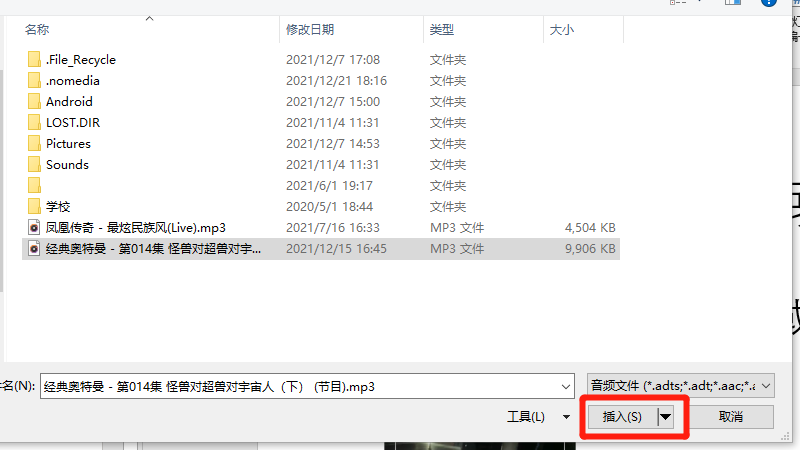Open the 音频文件 file type dropdown
The image size is (800, 450).
point(681,386)
